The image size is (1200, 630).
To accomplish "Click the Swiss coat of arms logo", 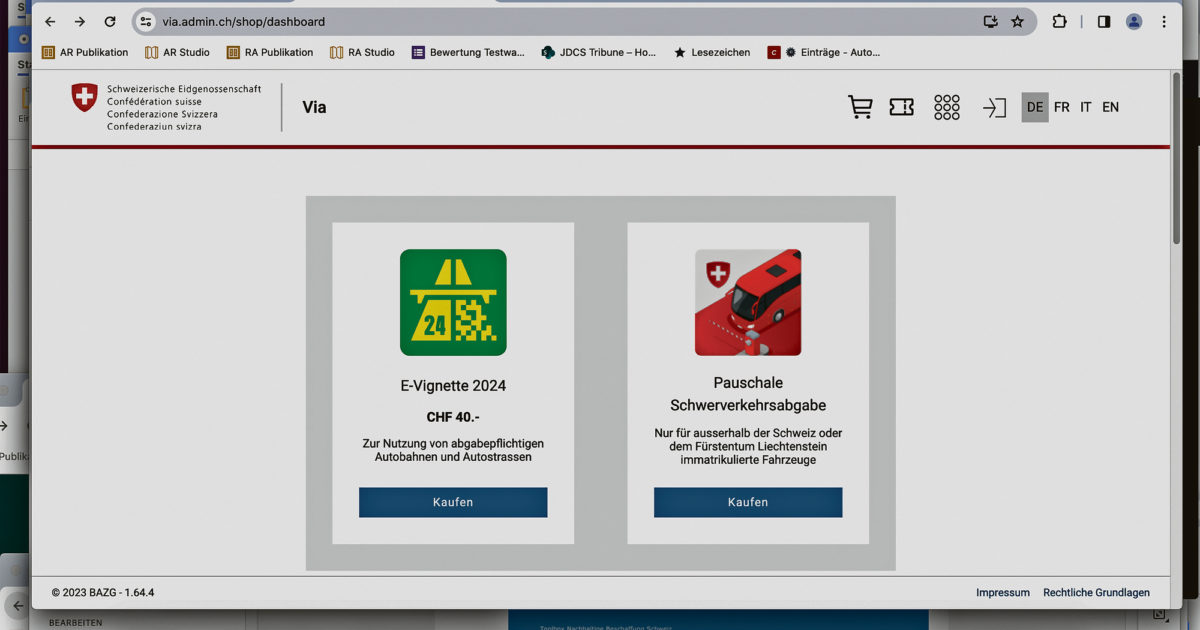I will pos(84,98).
